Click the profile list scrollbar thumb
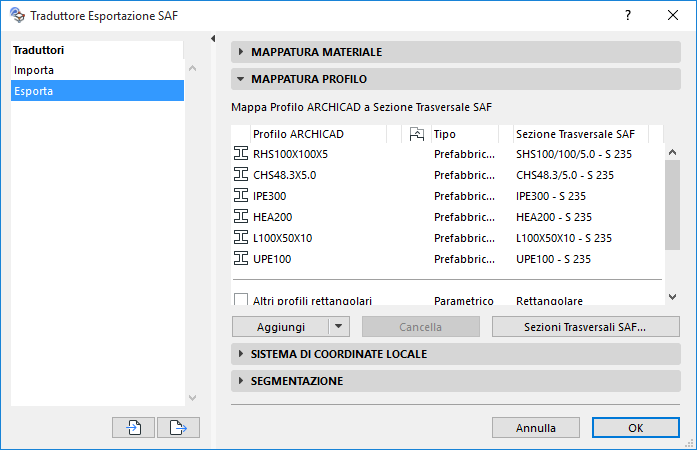Screen dimensions: 697x450 (673, 205)
